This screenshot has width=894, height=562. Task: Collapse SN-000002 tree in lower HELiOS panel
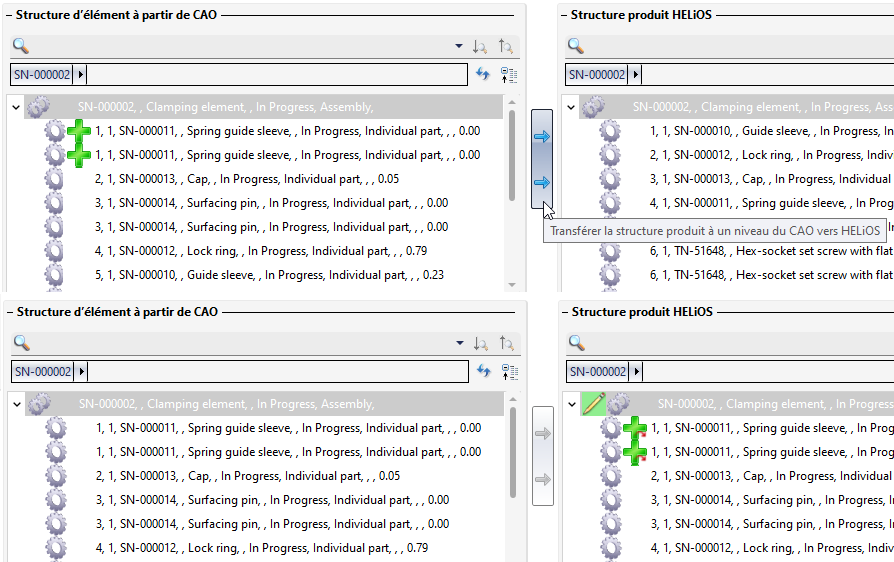pos(572,404)
